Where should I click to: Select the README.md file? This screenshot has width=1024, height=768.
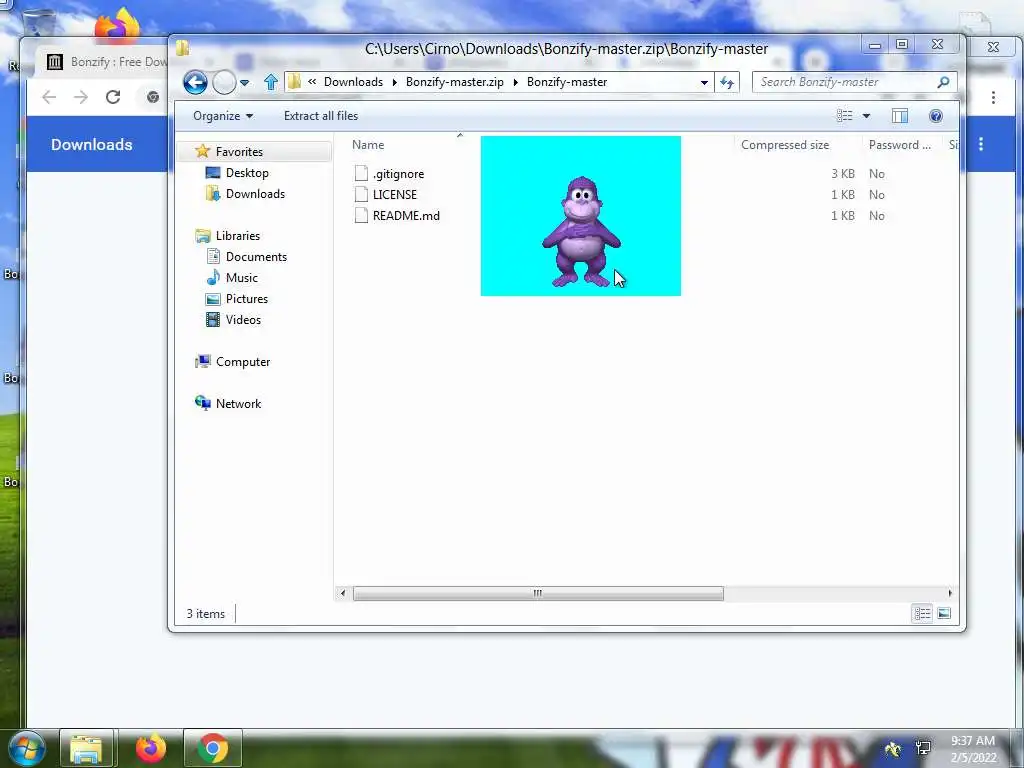click(406, 216)
